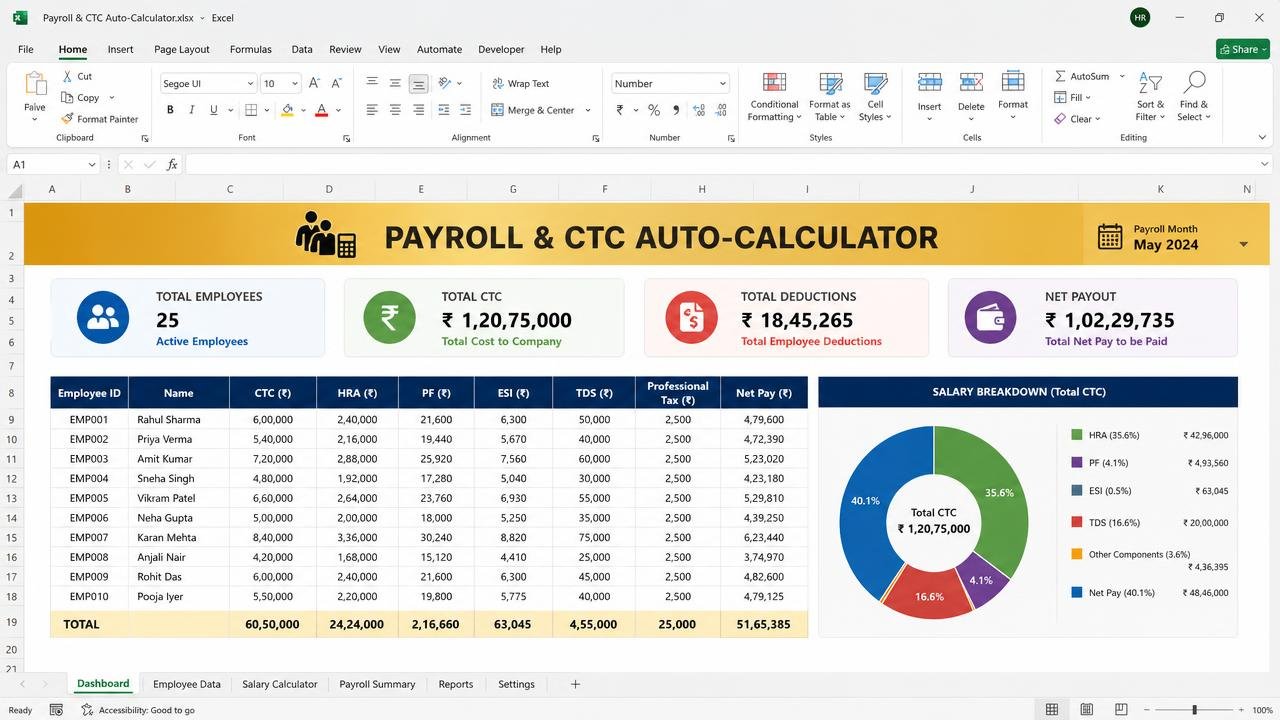Switch to the Payroll Summary sheet

tap(377, 684)
